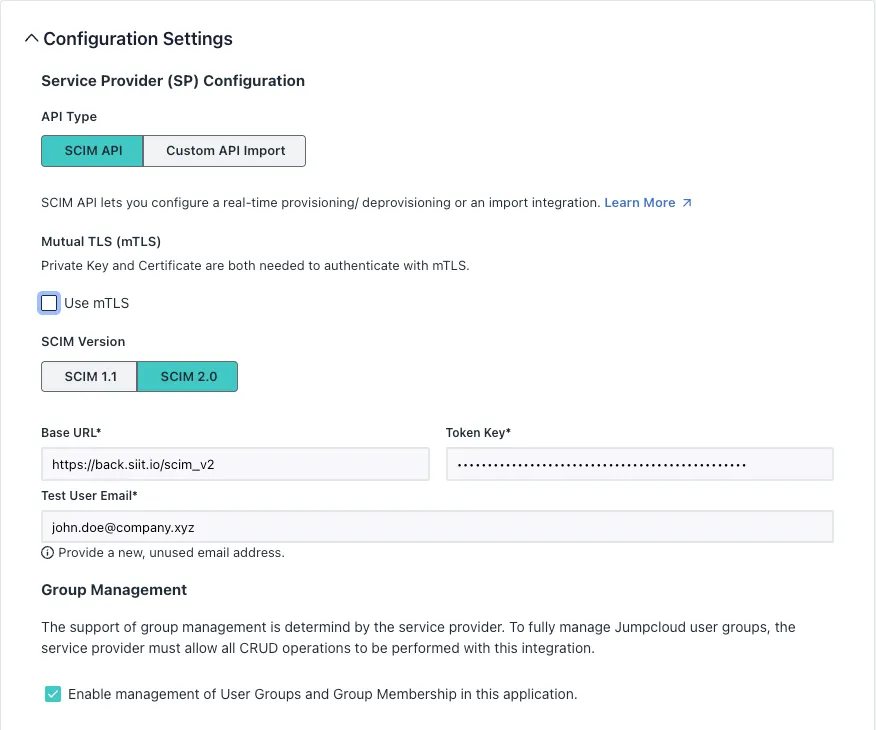The height and width of the screenshot is (730, 876).
Task: Click the Configuration Settings section title
Action: tap(138, 39)
